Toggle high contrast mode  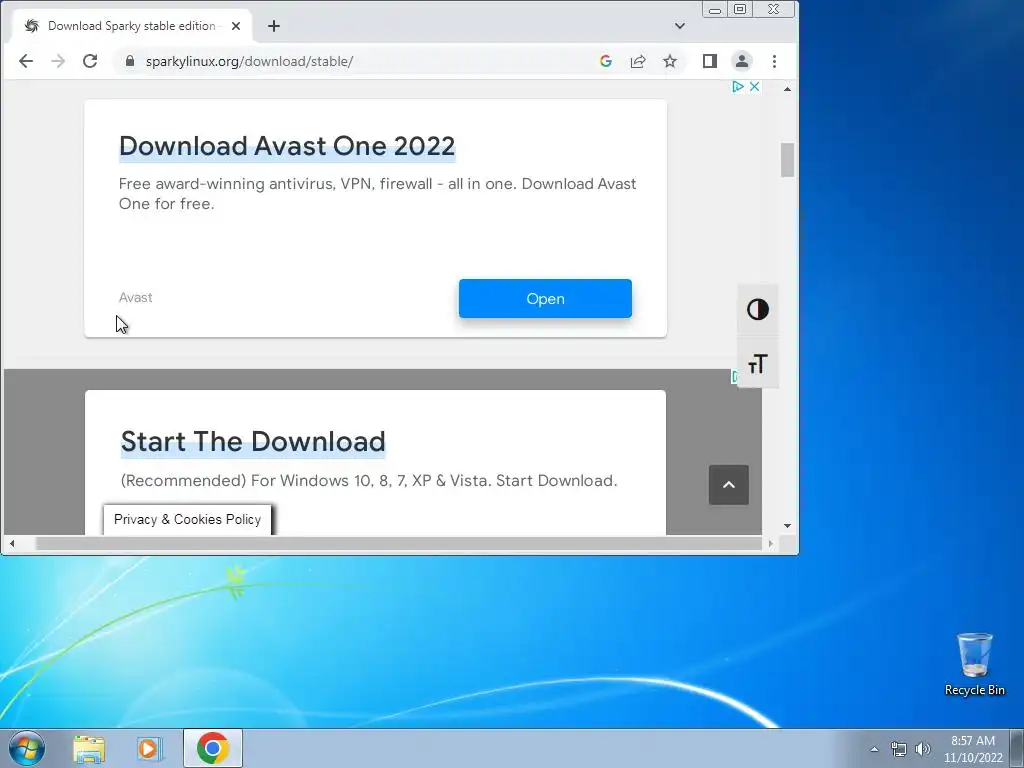[x=758, y=309]
